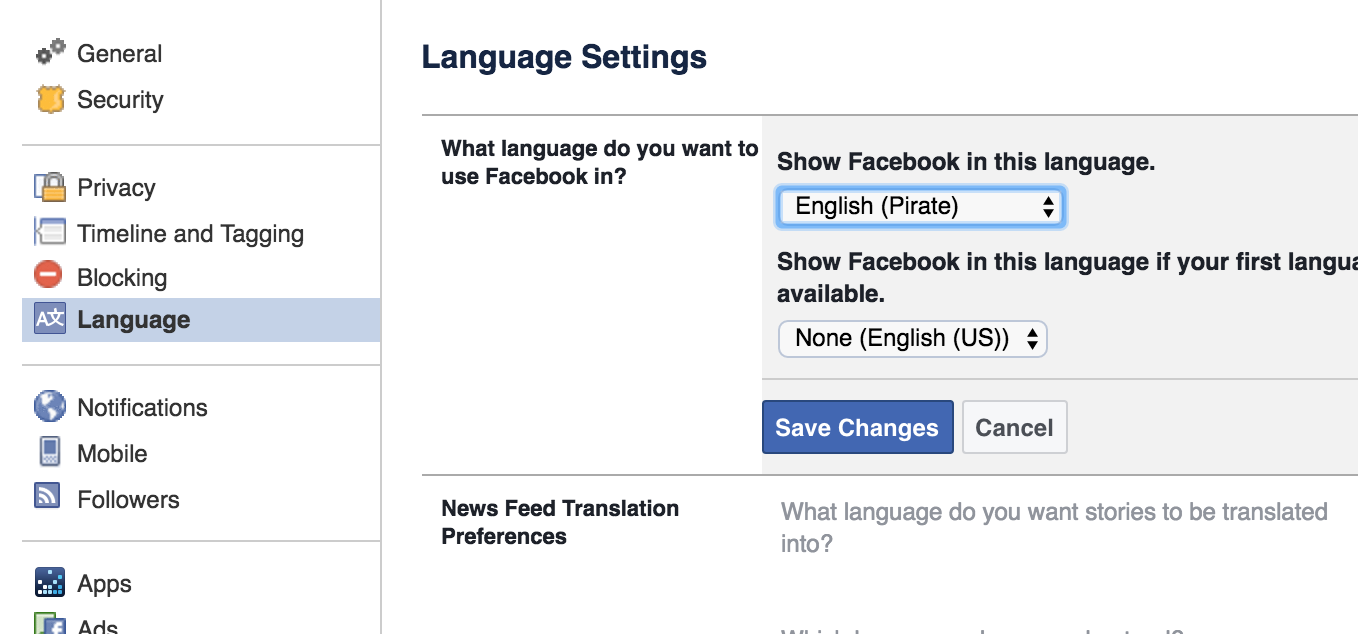Open the Ads settings page
1358x634 pixels.
tap(98, 627)
